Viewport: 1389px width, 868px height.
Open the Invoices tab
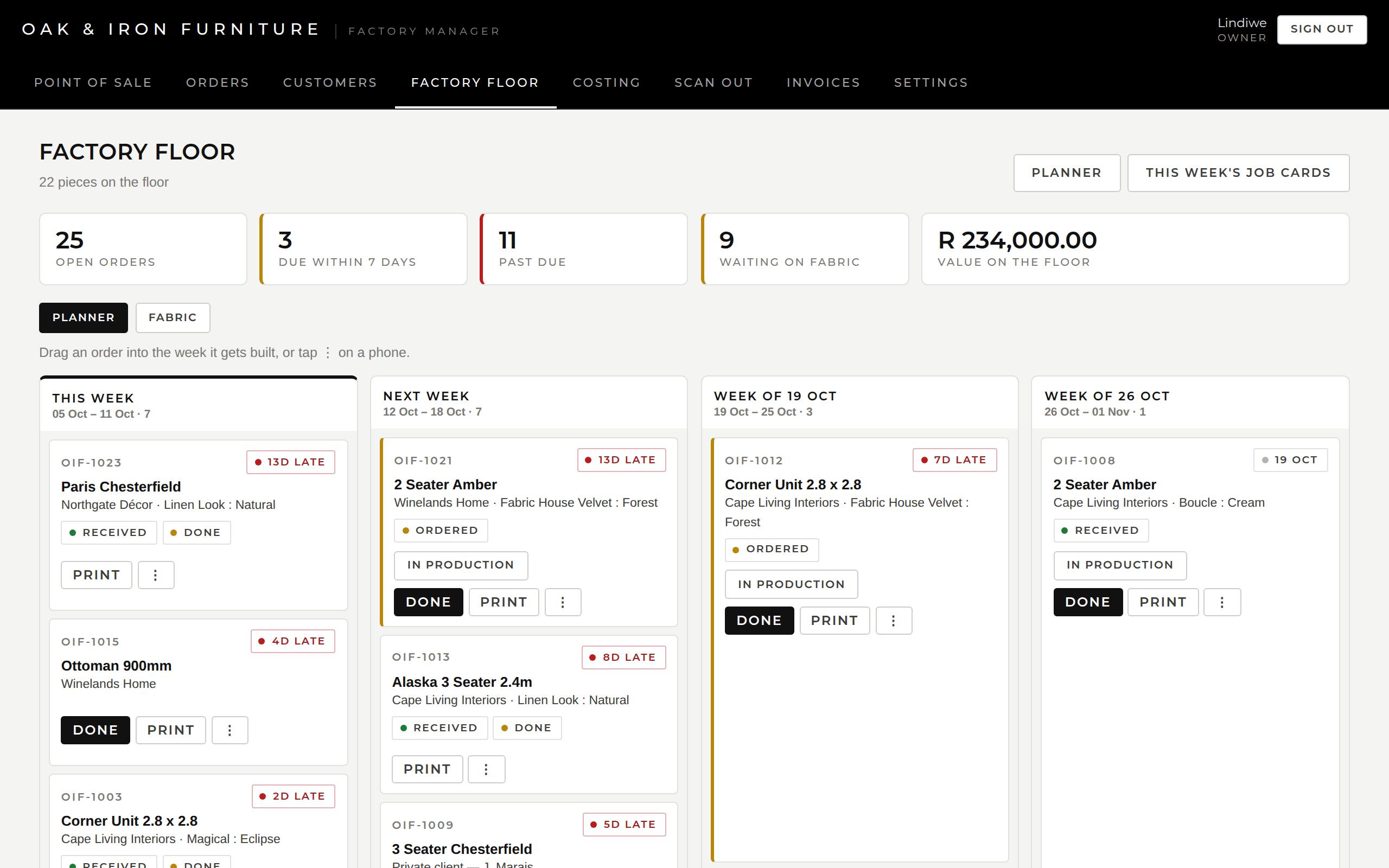click(823, 82)
